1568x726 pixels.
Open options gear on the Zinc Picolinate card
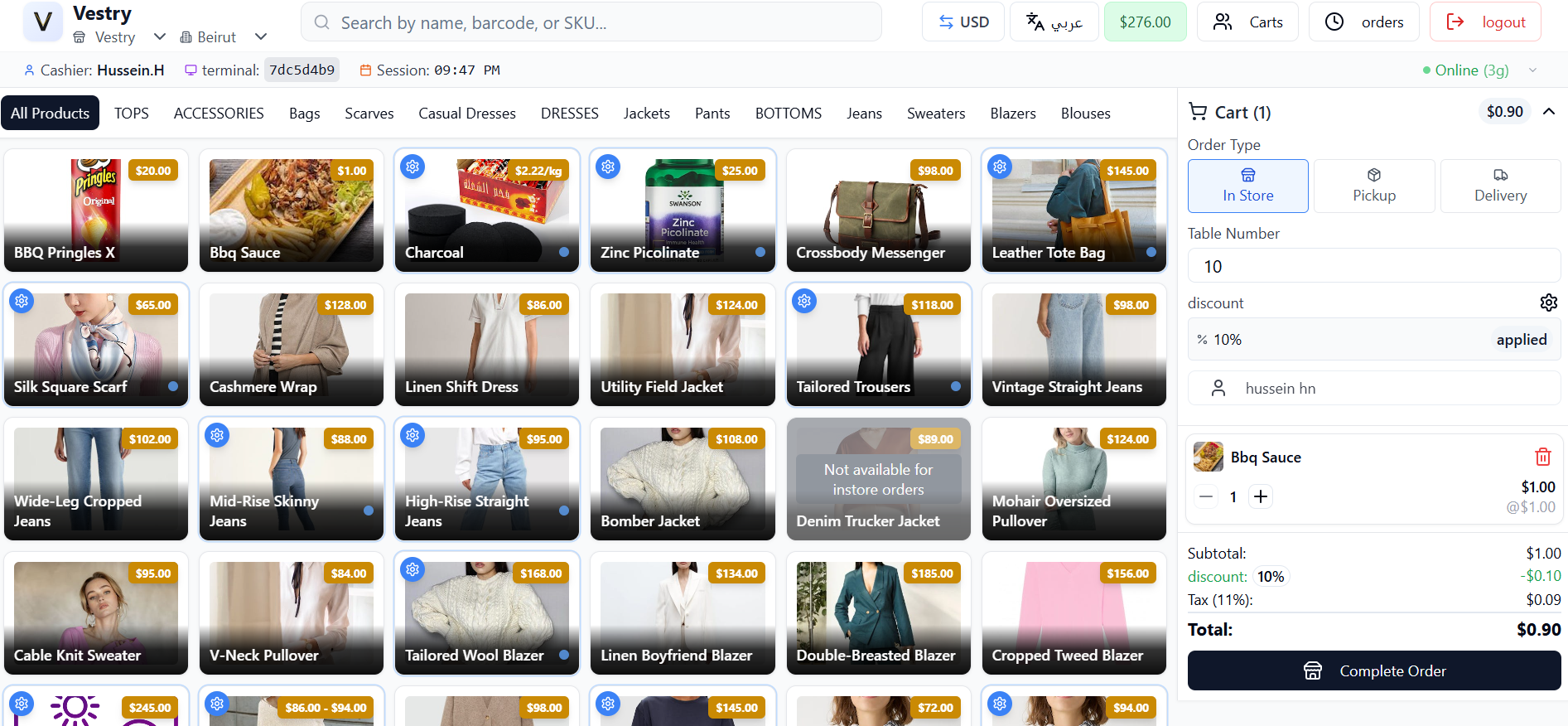click(608, 167)
